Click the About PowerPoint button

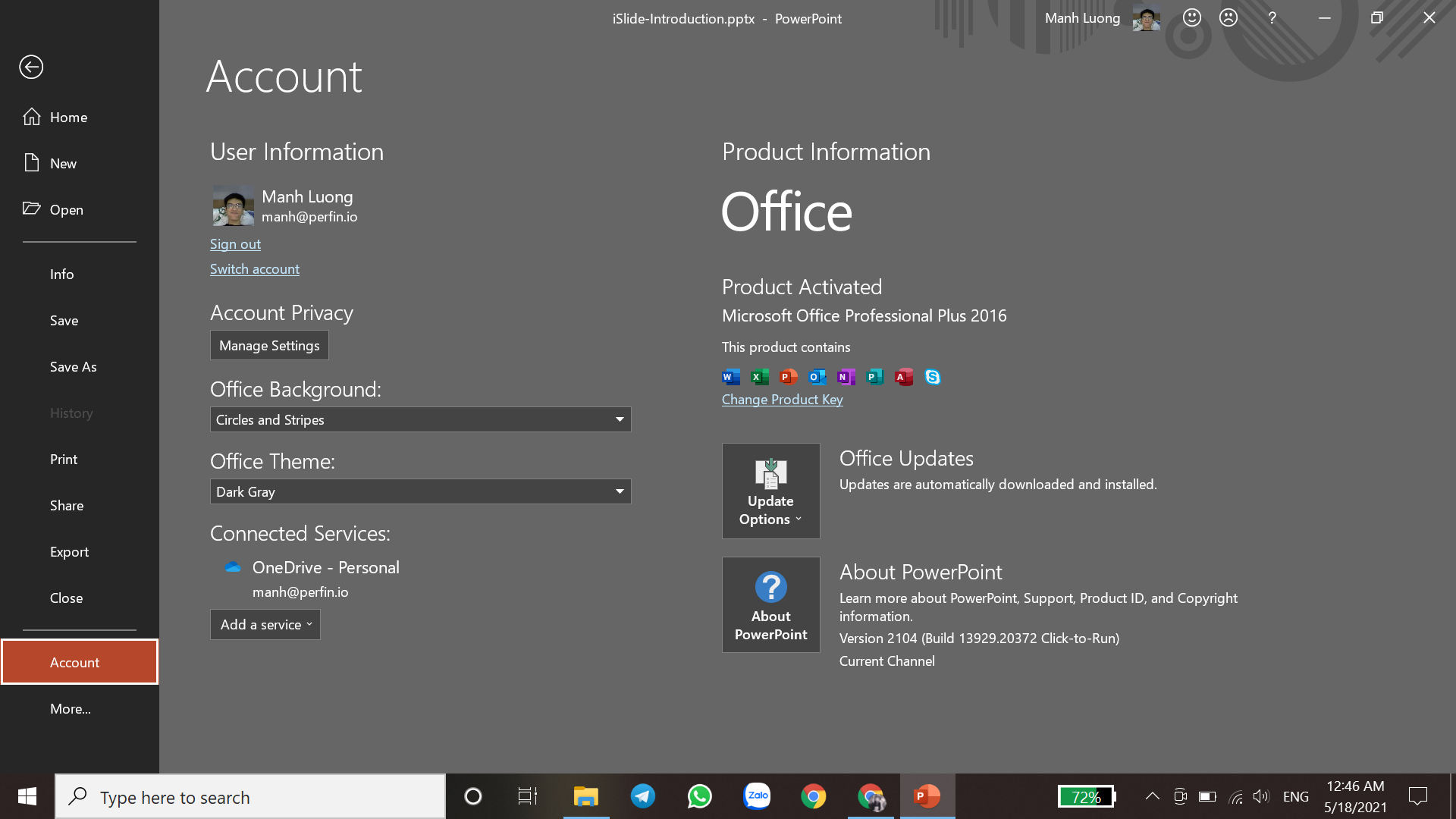(x=771, y=604)
